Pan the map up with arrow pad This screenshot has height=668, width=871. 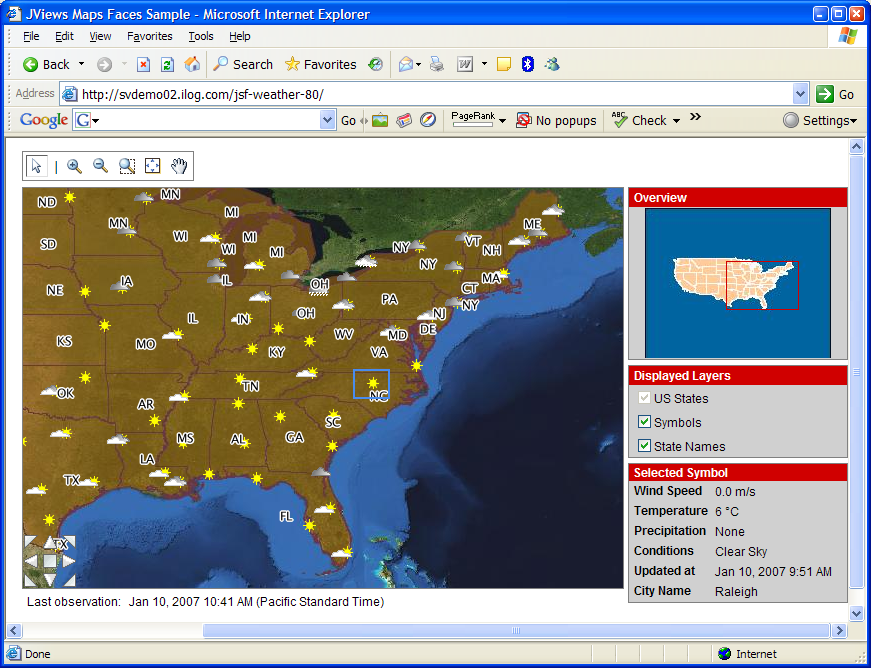(x=50, y=544)
